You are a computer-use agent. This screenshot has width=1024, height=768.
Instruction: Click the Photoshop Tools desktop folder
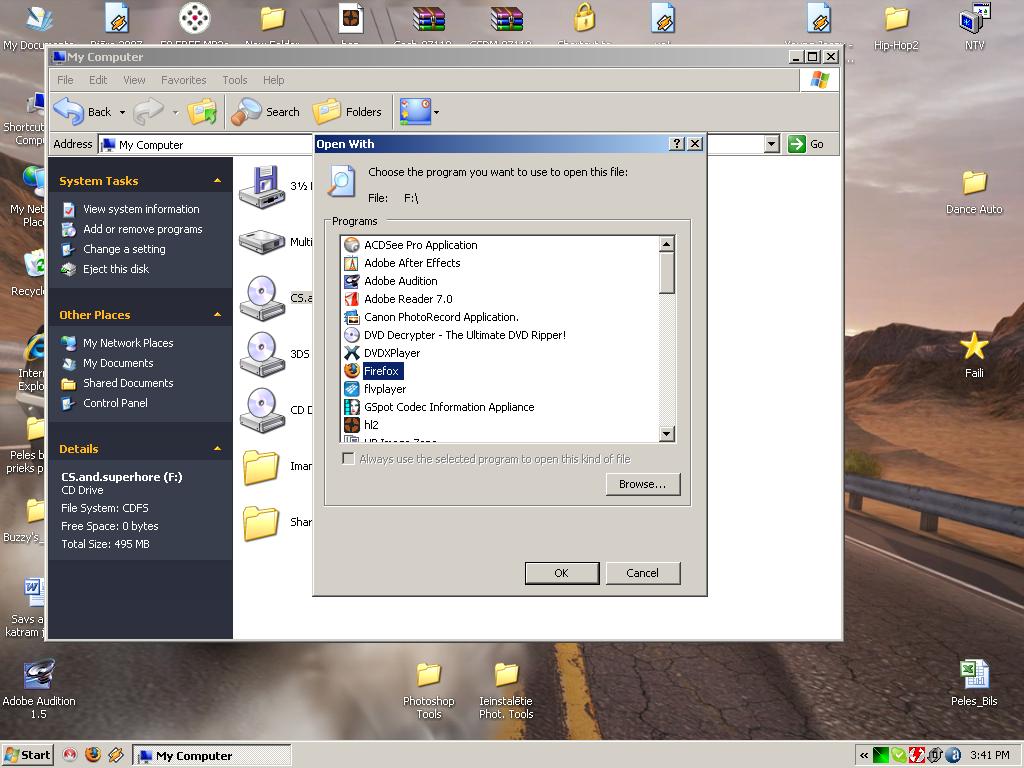428,690
